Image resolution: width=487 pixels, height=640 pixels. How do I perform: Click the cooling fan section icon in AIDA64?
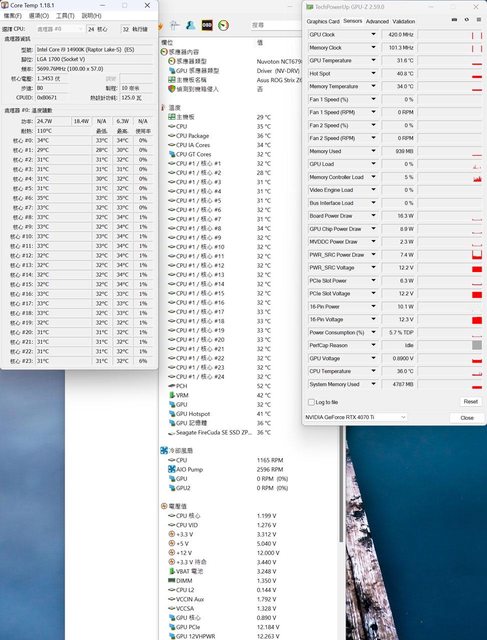coord(164,451)
